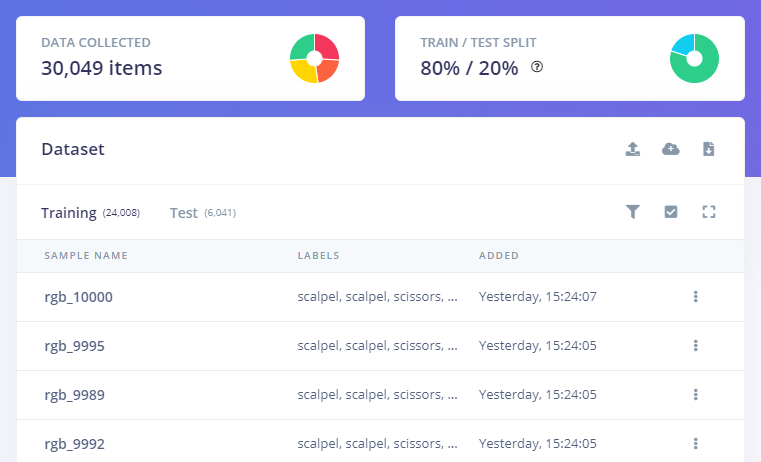761x462 pixels.
Task: Open three-dot menu for rgb_9989
Action: [695, 395]
